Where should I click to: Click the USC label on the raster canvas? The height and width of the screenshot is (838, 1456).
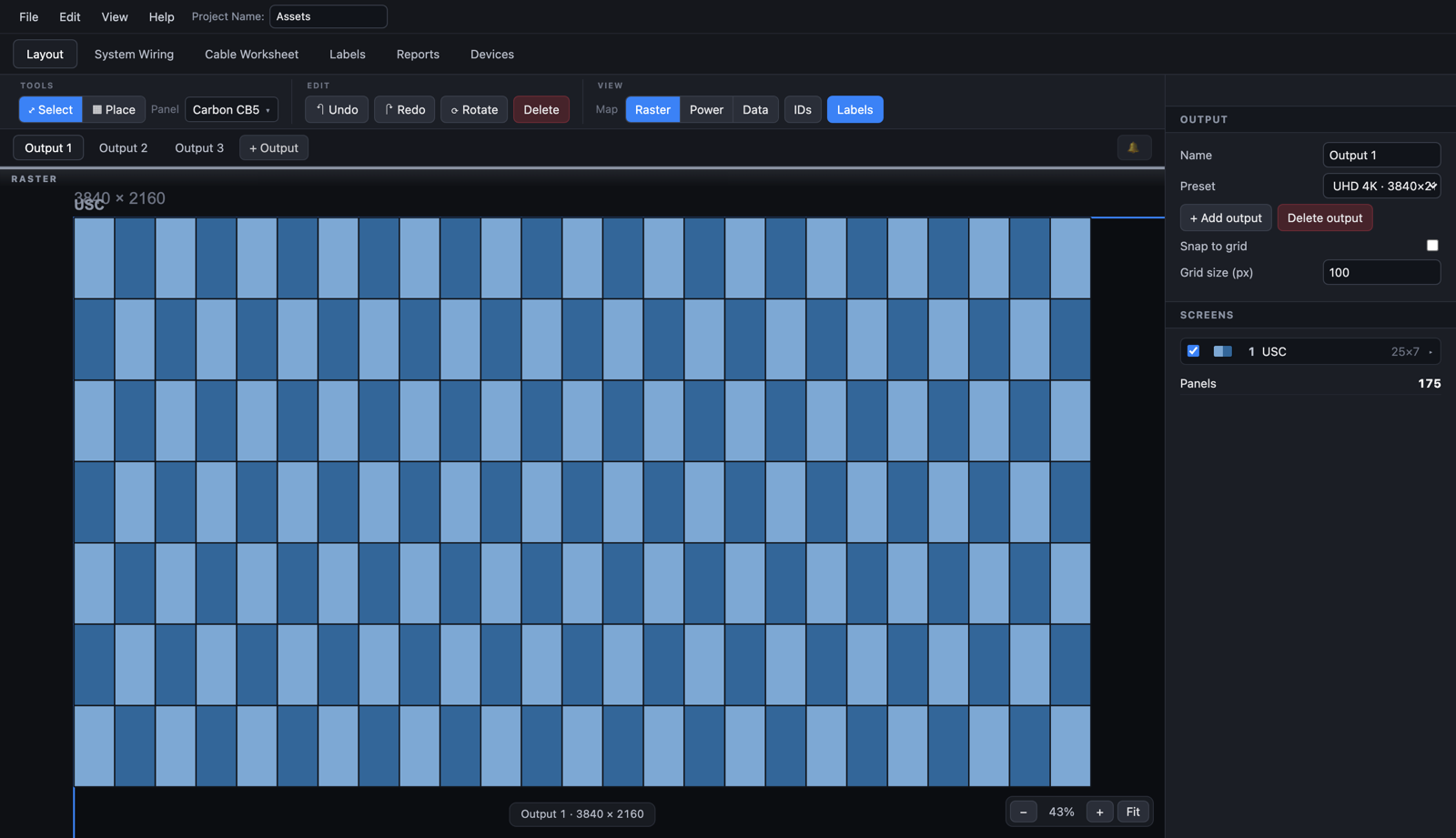[89, 207]
